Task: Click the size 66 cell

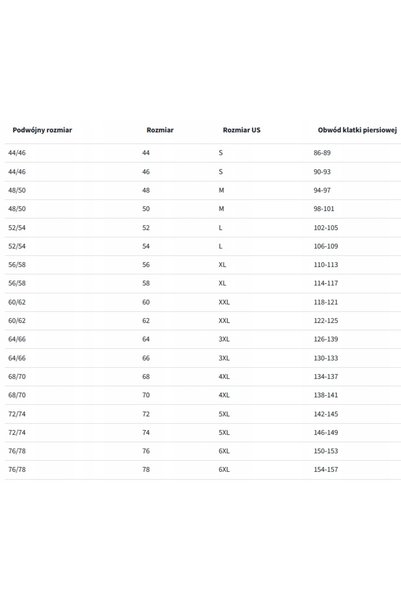Action: (x=146, y=358)
